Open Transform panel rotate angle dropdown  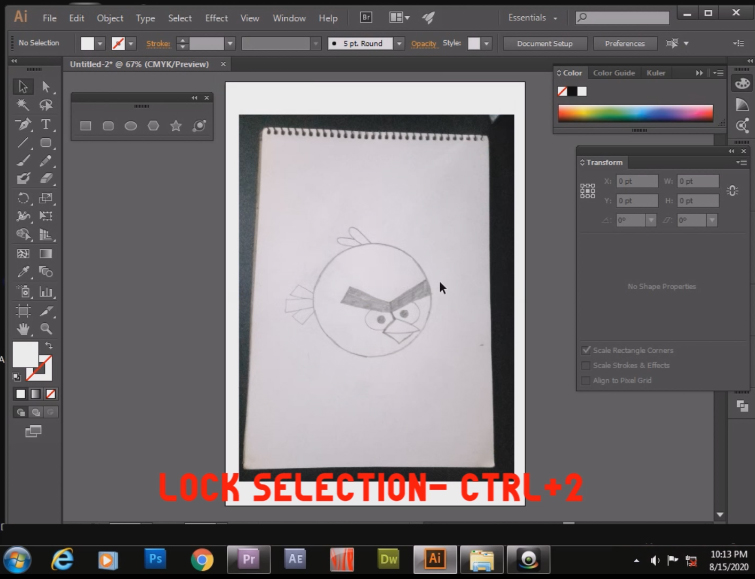(651, 221)
